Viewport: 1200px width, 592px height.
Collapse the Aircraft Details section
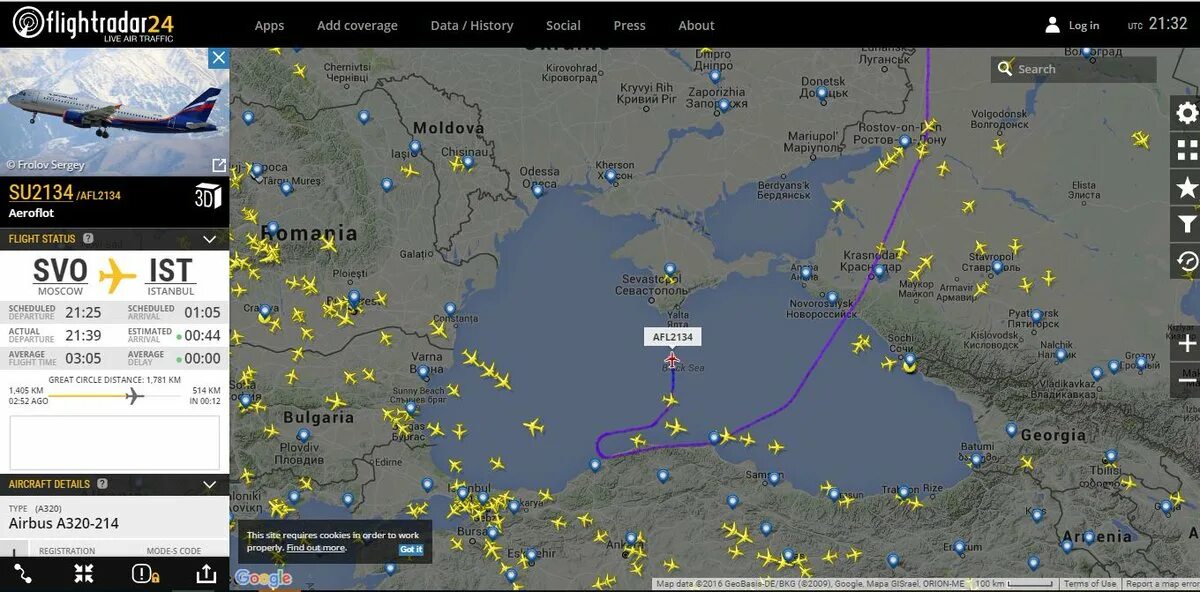coord(210,484)
